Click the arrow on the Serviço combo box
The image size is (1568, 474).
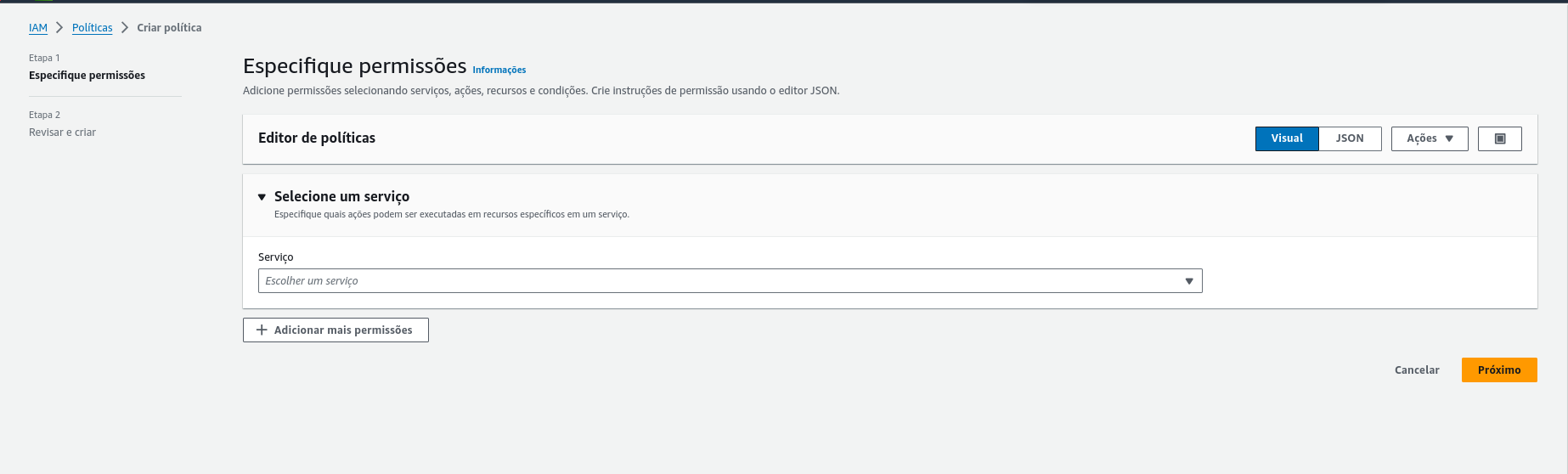[1188, 281]
